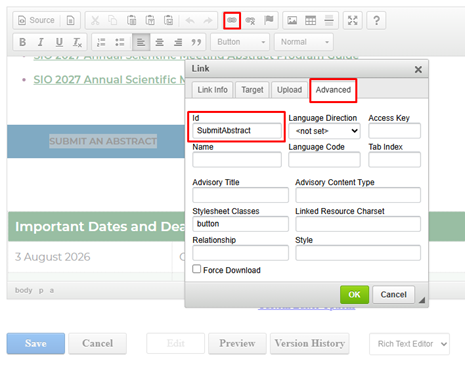Screen dimensions: 465x365
Task: Click the Anchor flag icon
Action: [x=269, y=20]
